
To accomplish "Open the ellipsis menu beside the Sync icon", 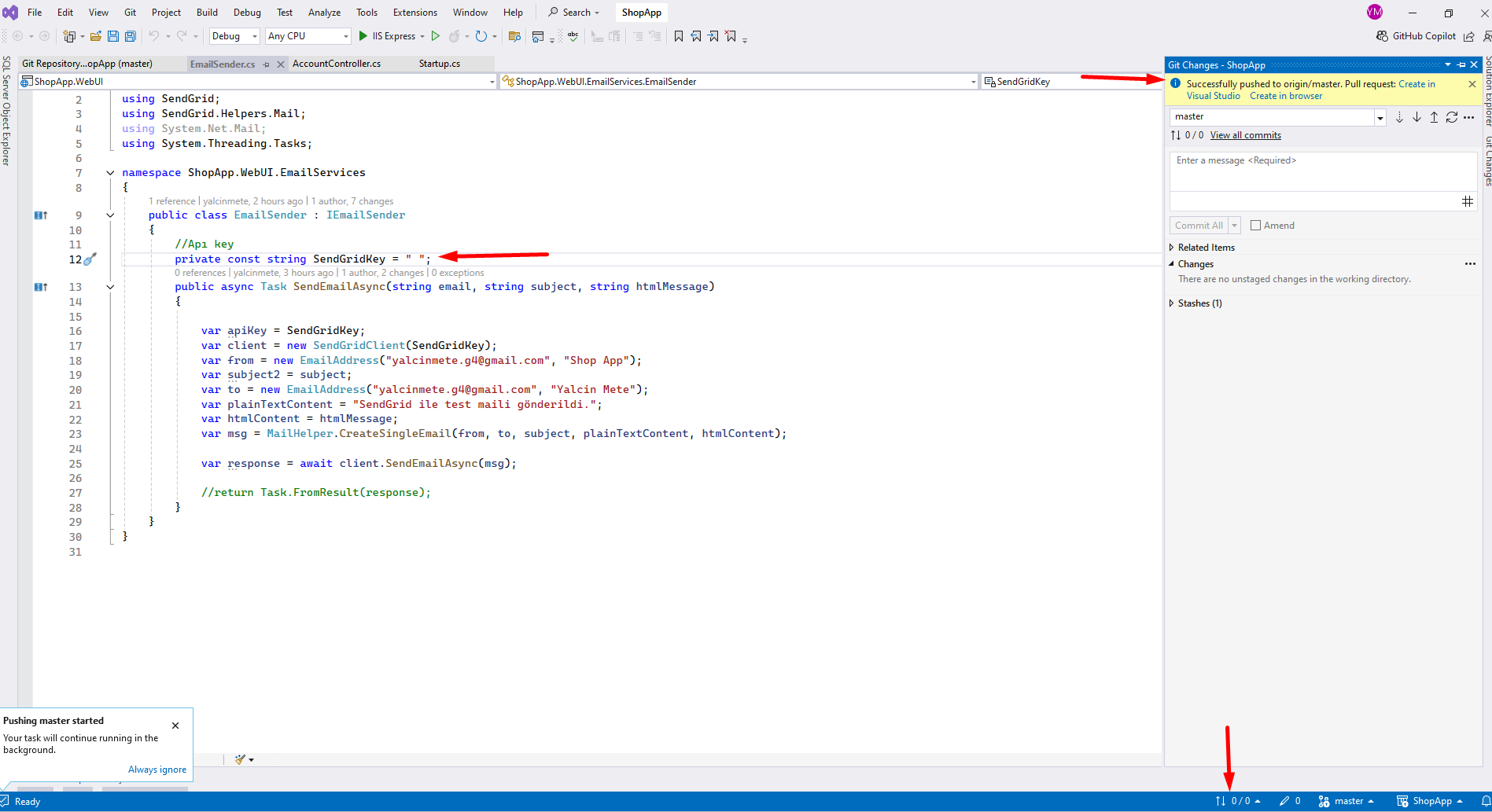I will pos(1468,117).
